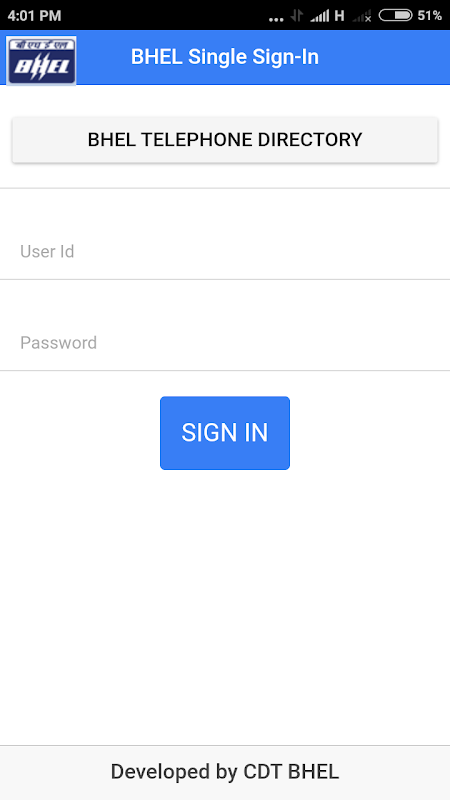
Task: Focus the Password input field
Action: click(225, 342)
